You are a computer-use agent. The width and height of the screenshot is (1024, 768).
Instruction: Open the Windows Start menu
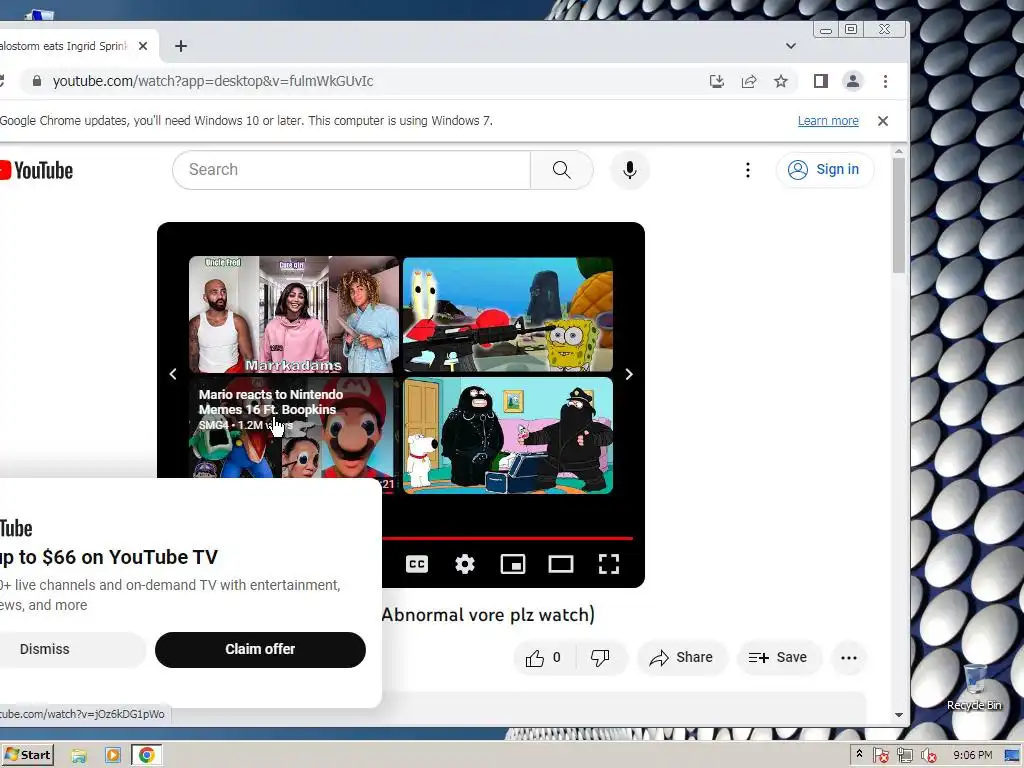pyautogui.click(x=27, y=755)
